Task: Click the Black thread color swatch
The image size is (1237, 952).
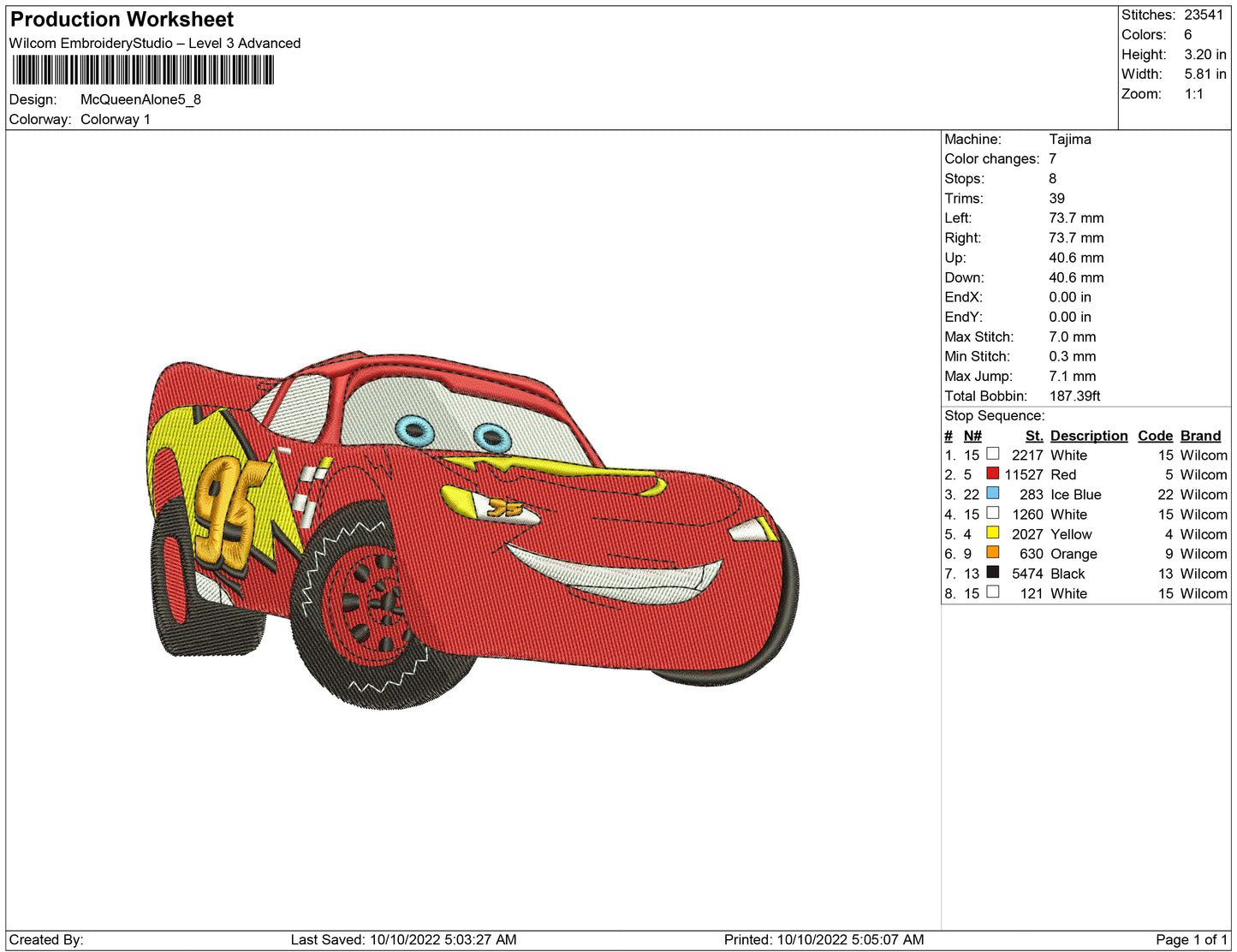Action: tap(992, 572)
